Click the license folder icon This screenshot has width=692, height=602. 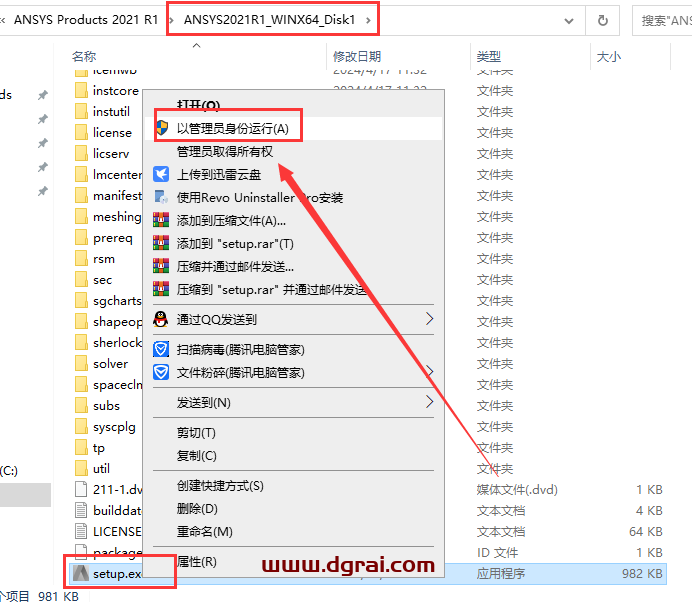pyautogui.click(x=81, y=132)
